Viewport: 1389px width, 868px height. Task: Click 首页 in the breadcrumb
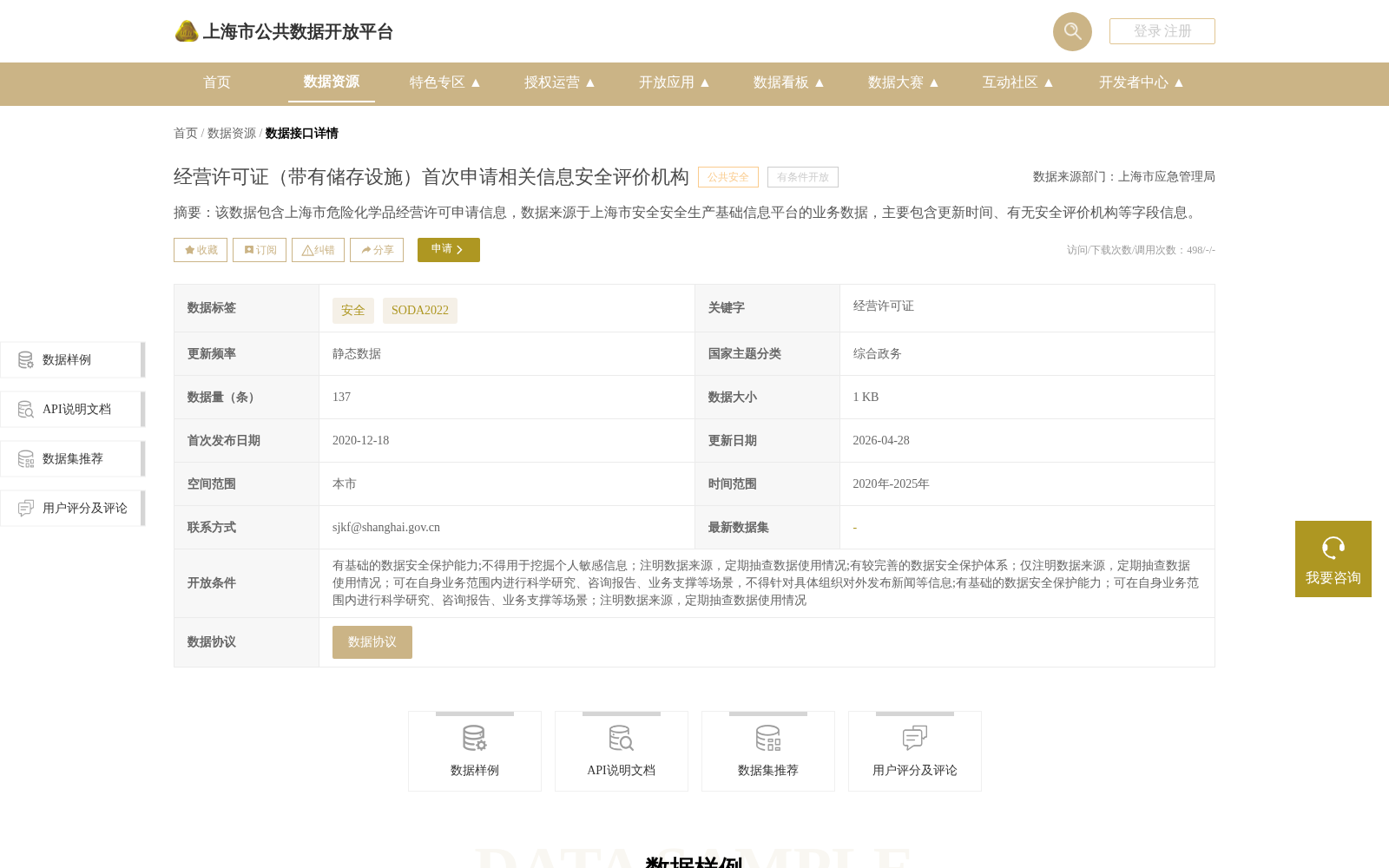pyautogui.click(x=186, y=134)
